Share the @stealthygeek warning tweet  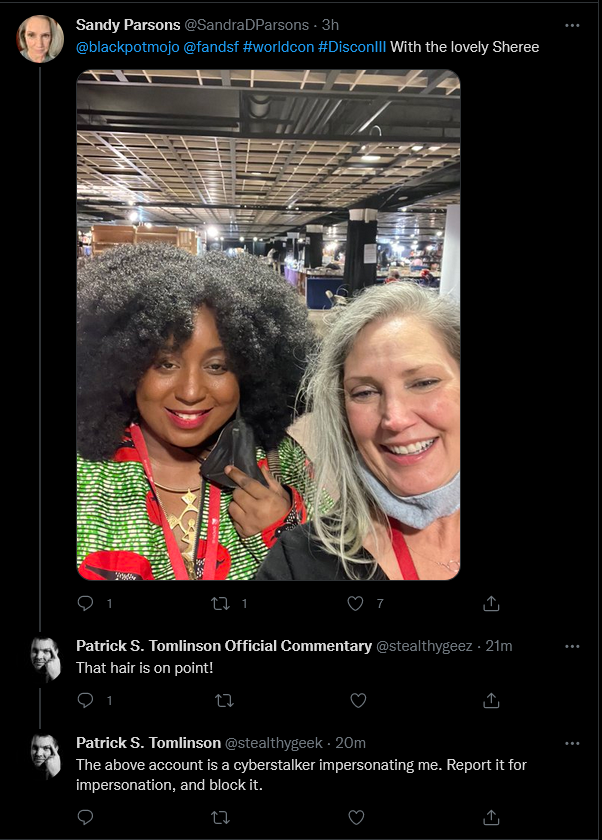491,817
